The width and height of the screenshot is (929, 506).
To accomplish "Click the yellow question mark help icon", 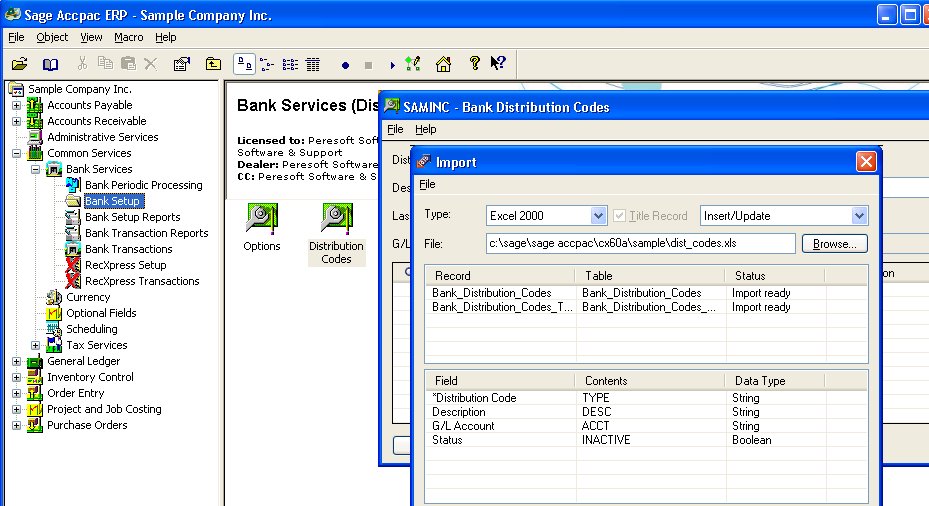I will 475,64.
